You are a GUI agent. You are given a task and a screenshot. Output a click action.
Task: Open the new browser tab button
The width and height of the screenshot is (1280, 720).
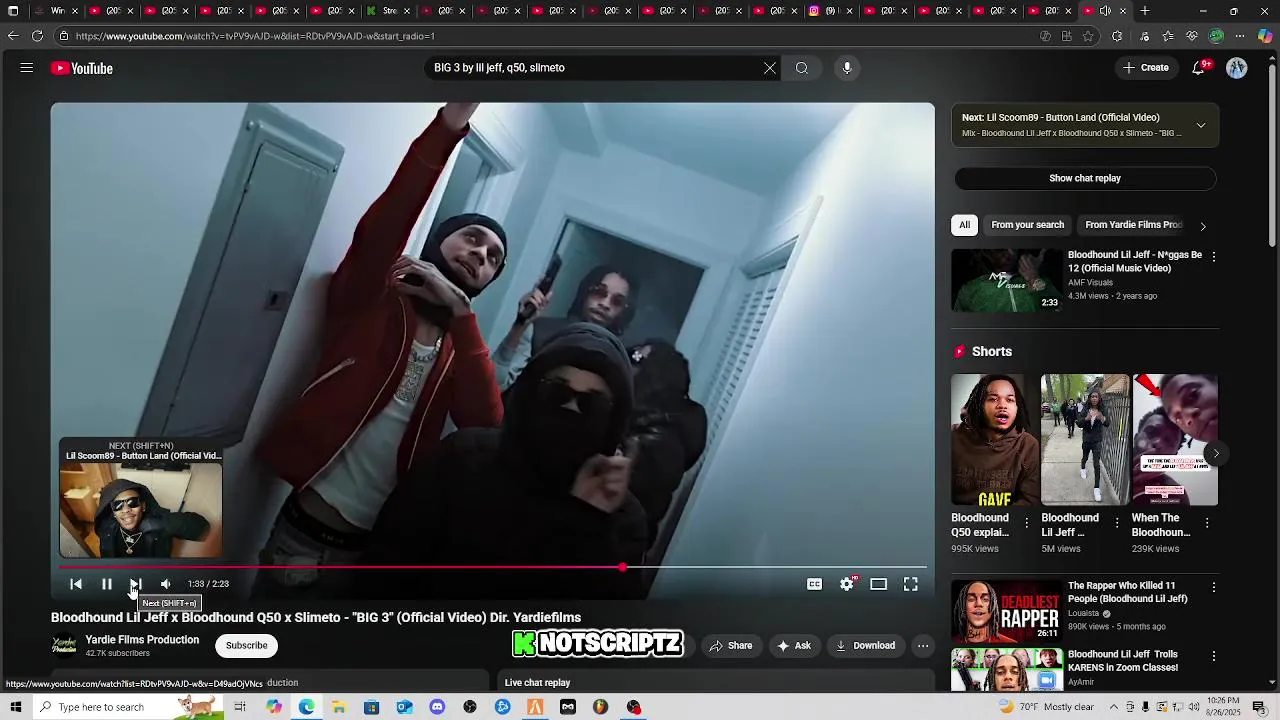click(1145, 11)
